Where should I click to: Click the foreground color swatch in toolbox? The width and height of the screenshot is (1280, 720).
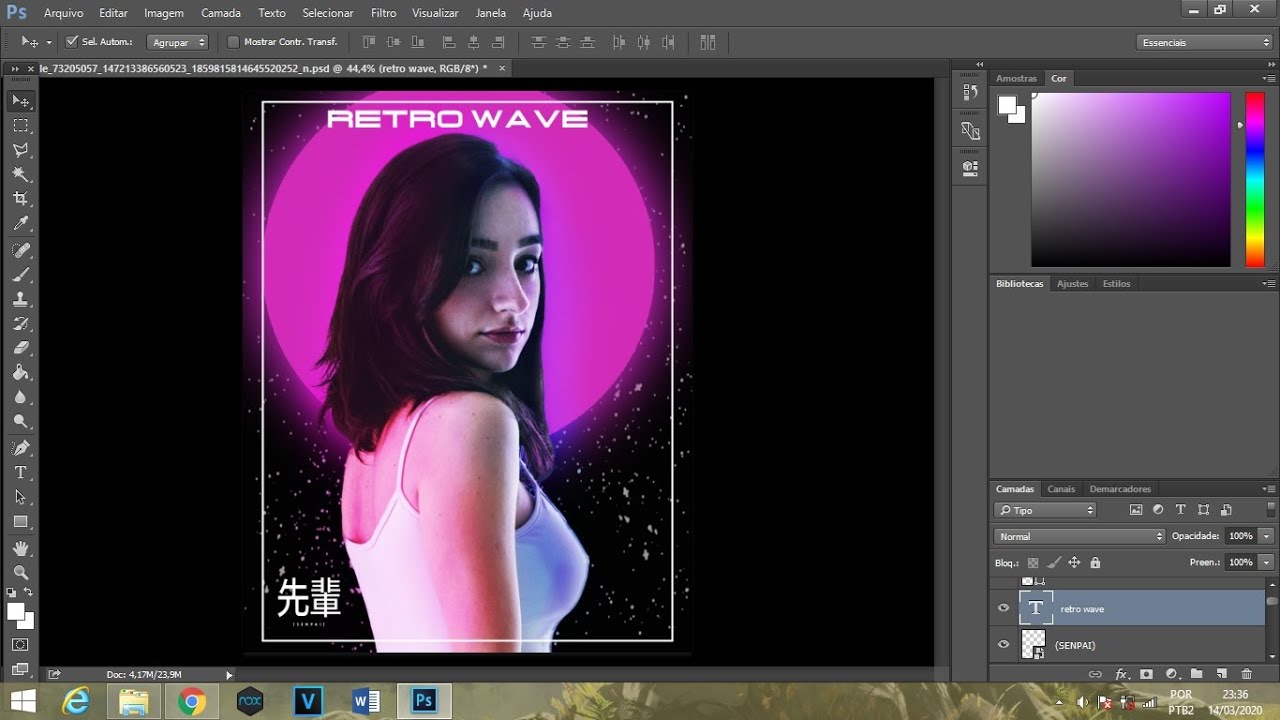coord(16,611)
